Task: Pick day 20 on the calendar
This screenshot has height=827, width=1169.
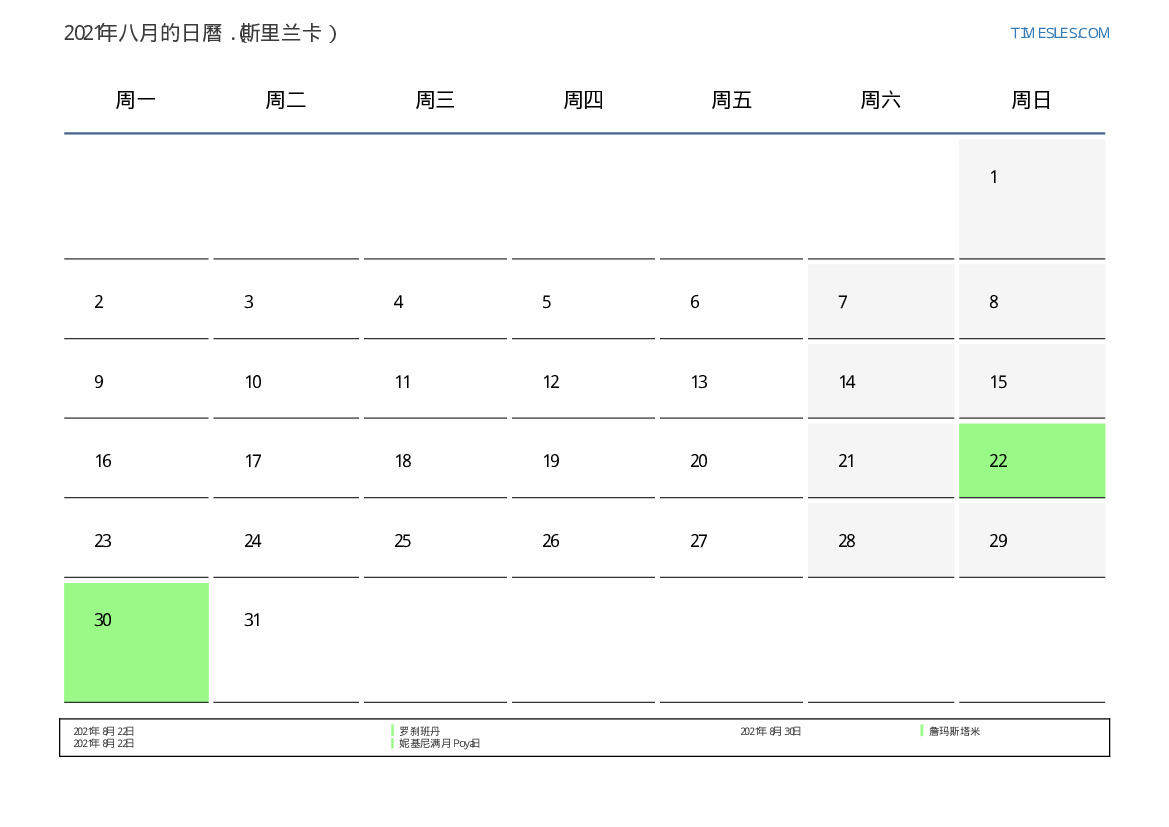Action: (x=731, y=461)
